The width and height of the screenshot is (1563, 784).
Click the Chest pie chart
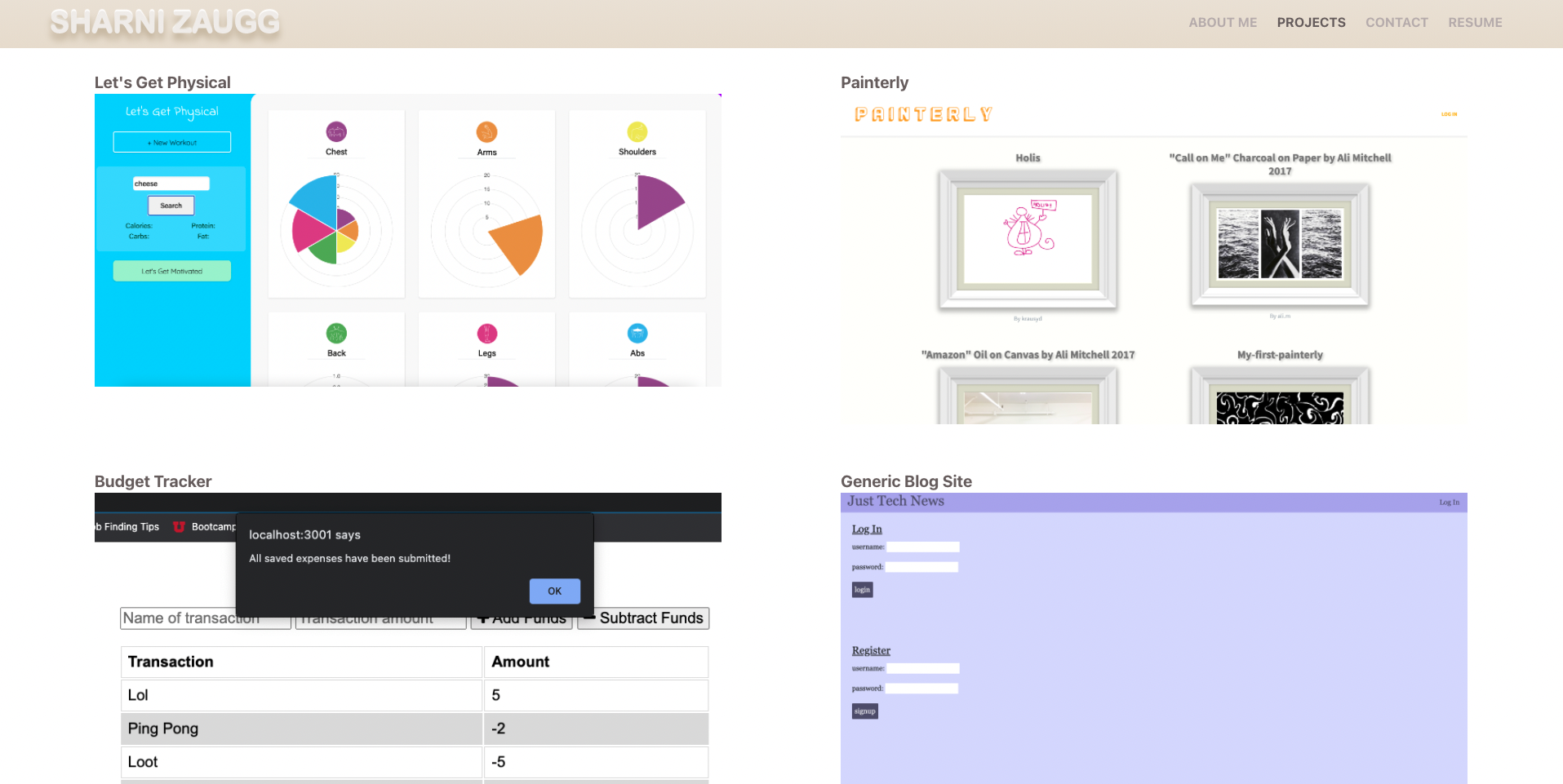point(336,230)
